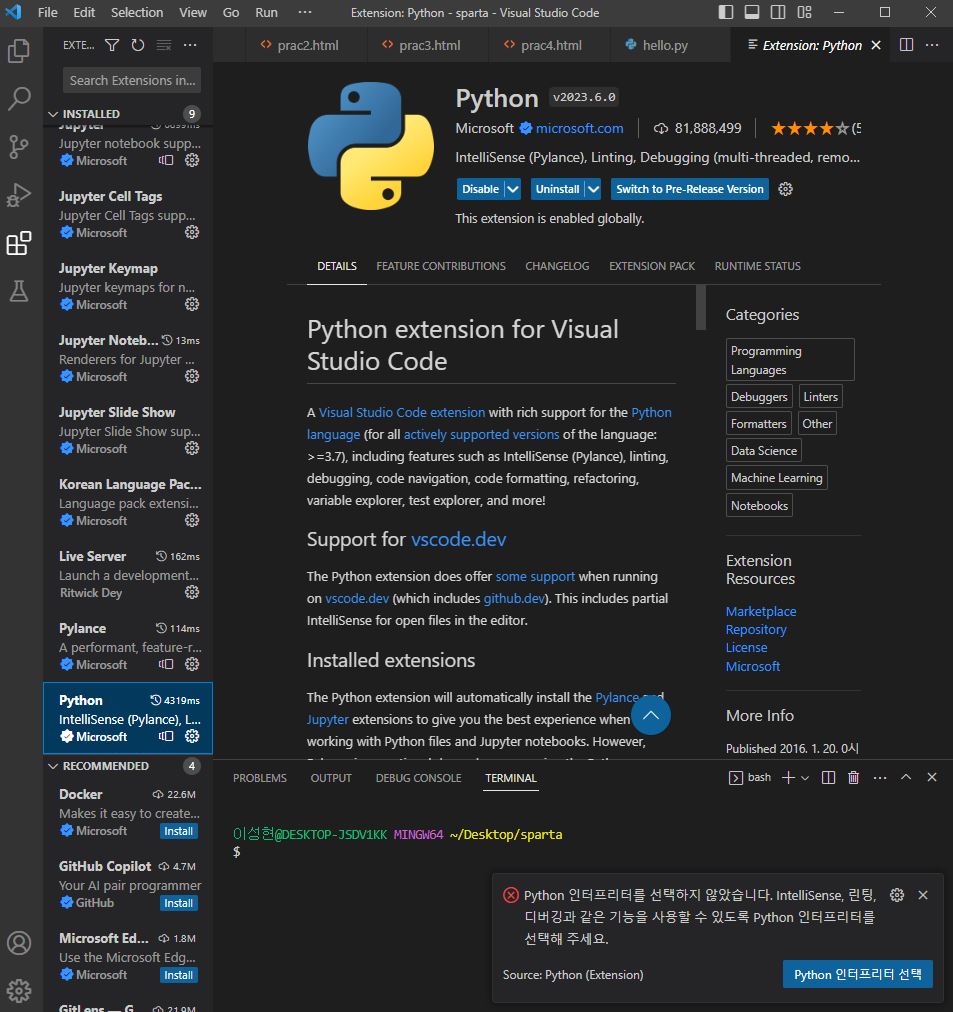
Task: Open editor more actions ellipsis
Action: 932,45
